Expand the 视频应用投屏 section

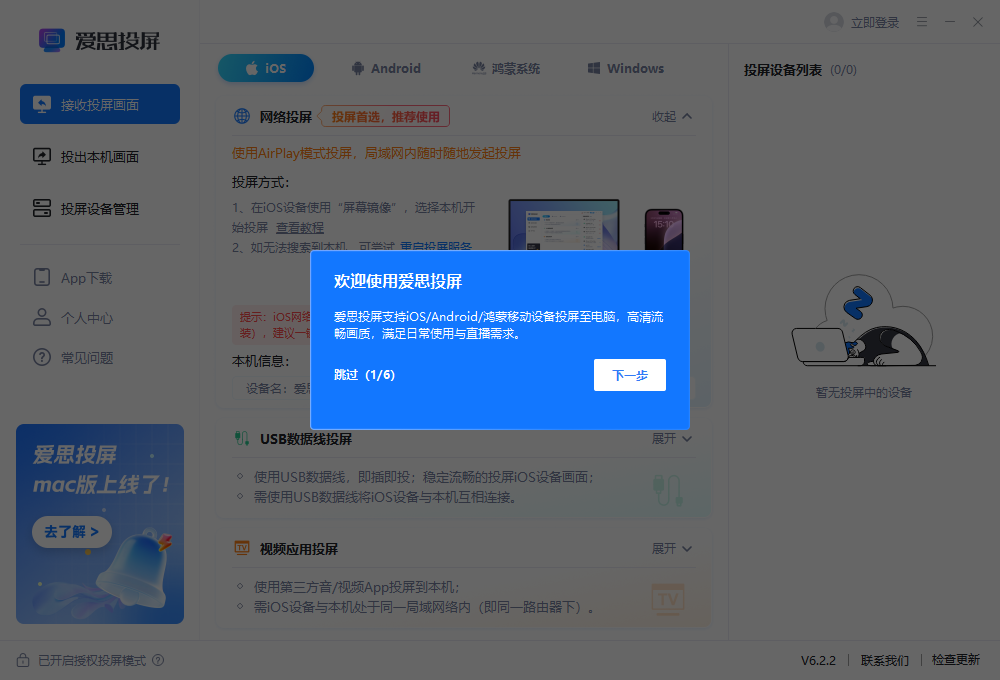[672, 549]
